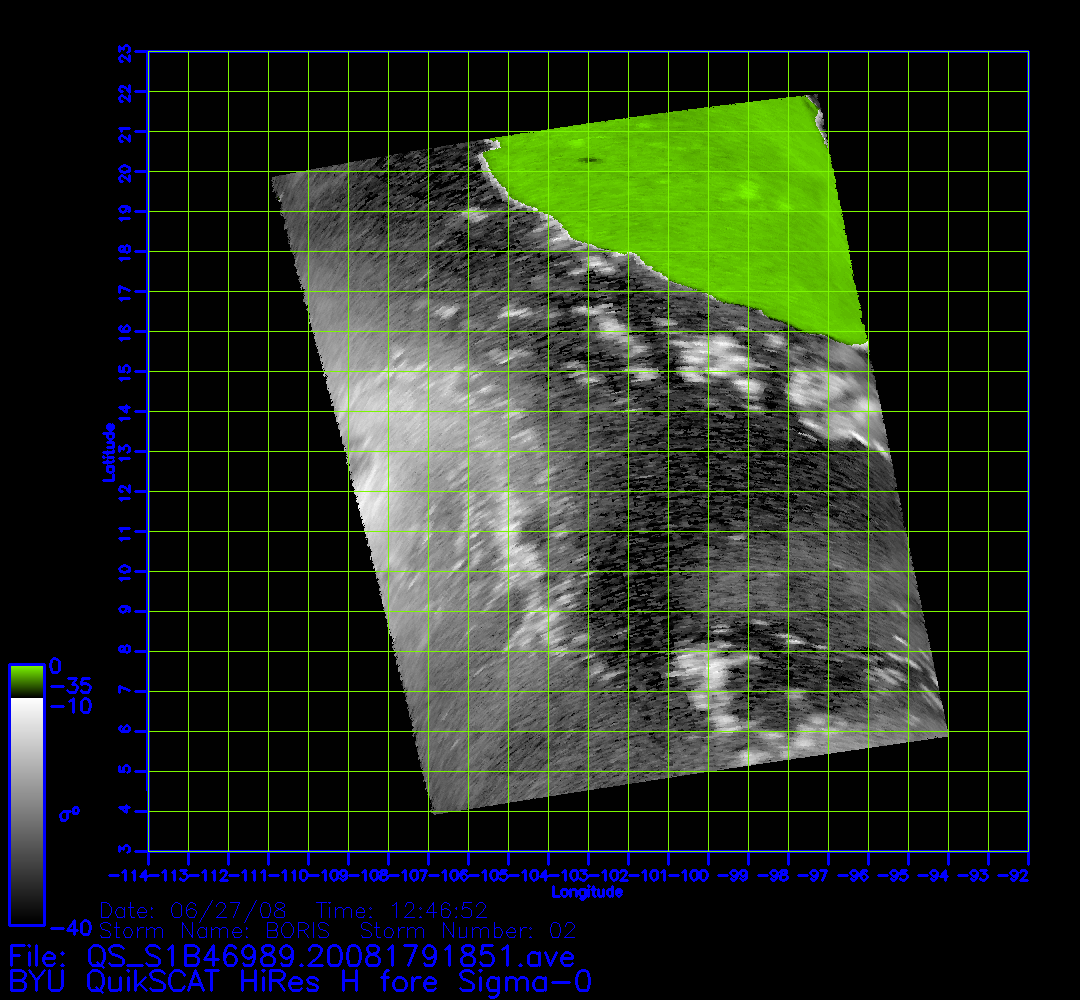Click the sigma symbol next to the grayscale legend

(69, 814)
